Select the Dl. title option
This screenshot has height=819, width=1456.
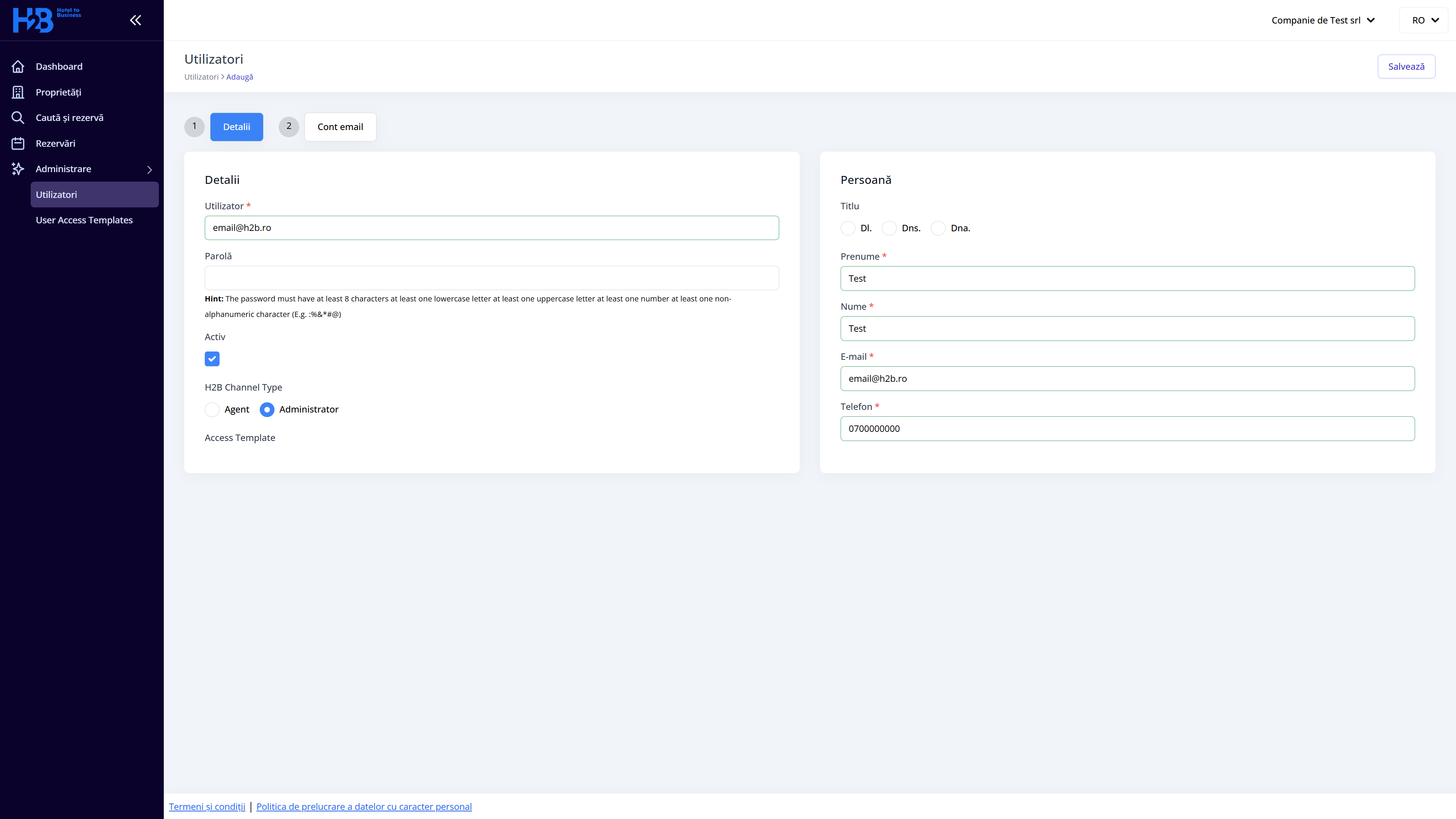pos(848,228)
